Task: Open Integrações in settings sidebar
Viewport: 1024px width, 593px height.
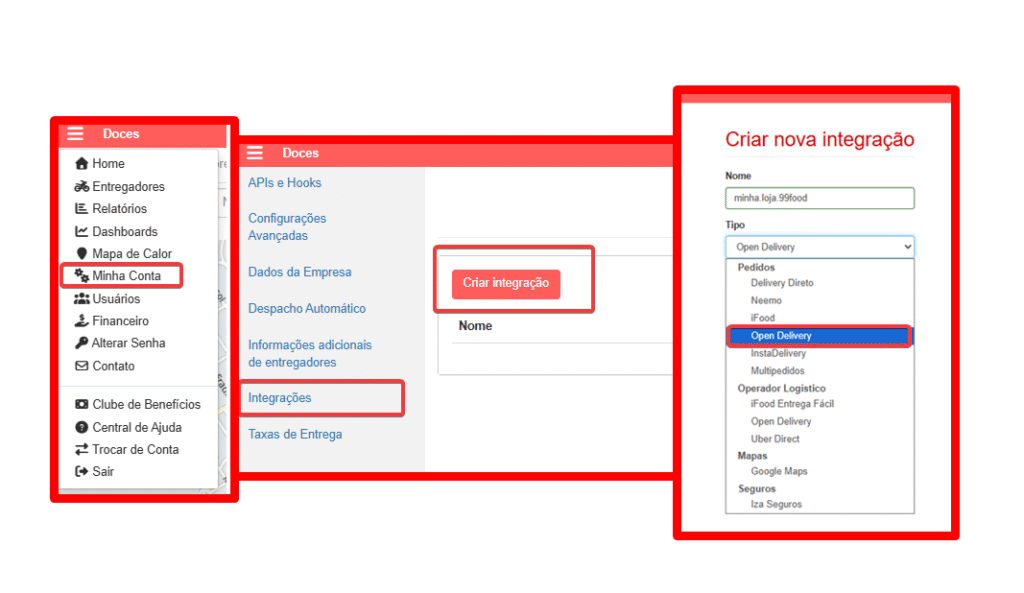Action: click(280, 398)
